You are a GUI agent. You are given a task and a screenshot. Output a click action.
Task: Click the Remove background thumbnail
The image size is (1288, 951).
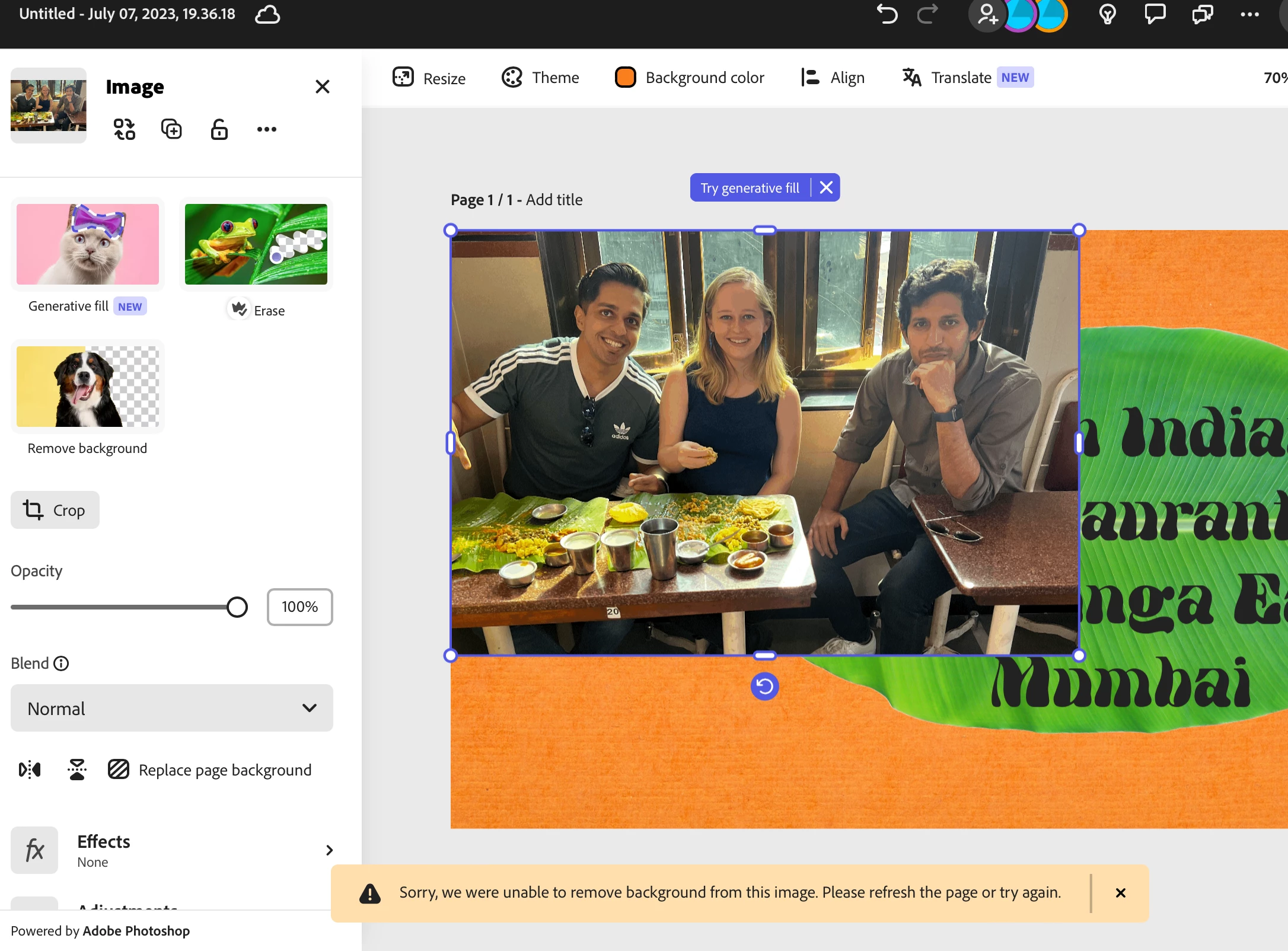(x=88, y=387)
